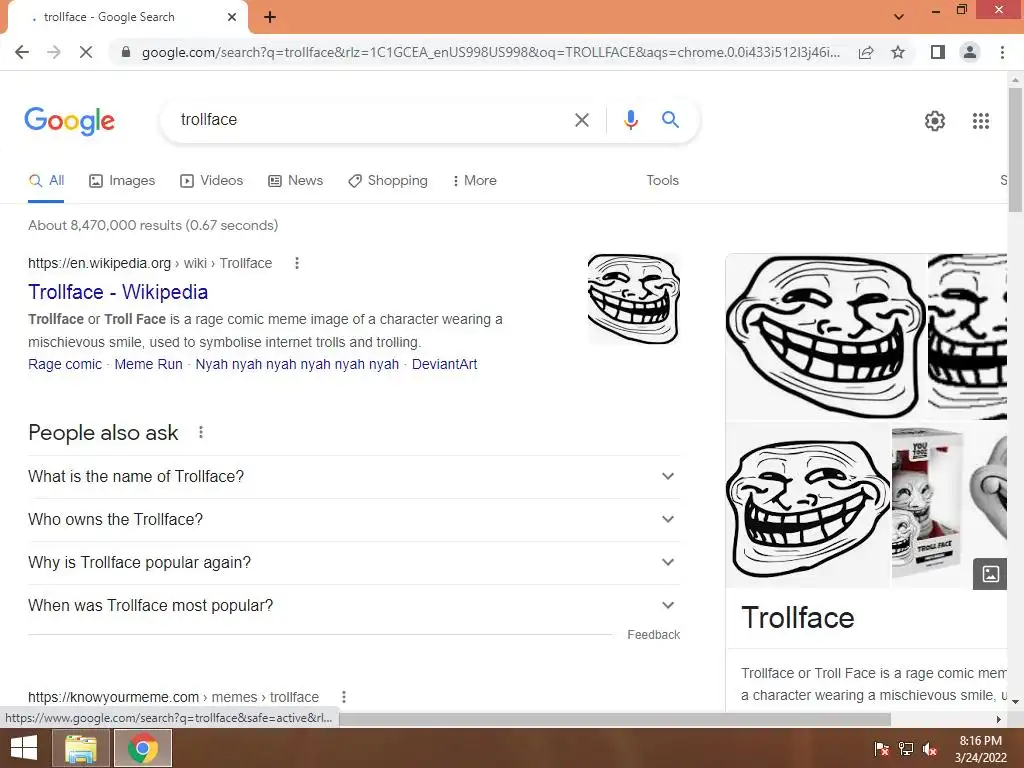This screenshot has width=1024, height=768.
Task: Open Windows Start menu
Action: (24, 748)
